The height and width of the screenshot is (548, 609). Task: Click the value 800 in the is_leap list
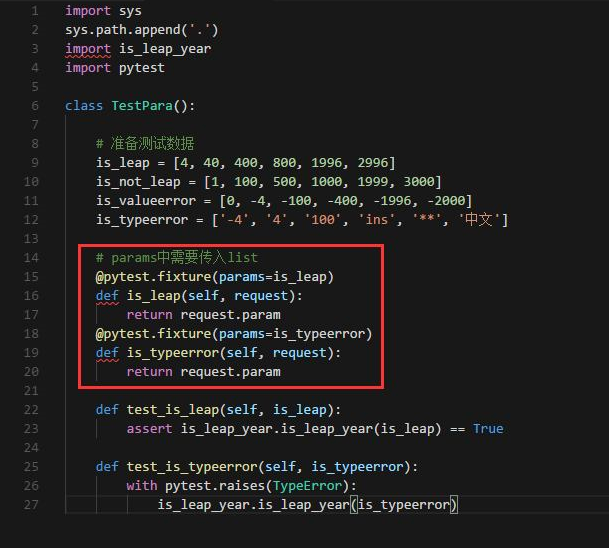[x=284, y=163]
